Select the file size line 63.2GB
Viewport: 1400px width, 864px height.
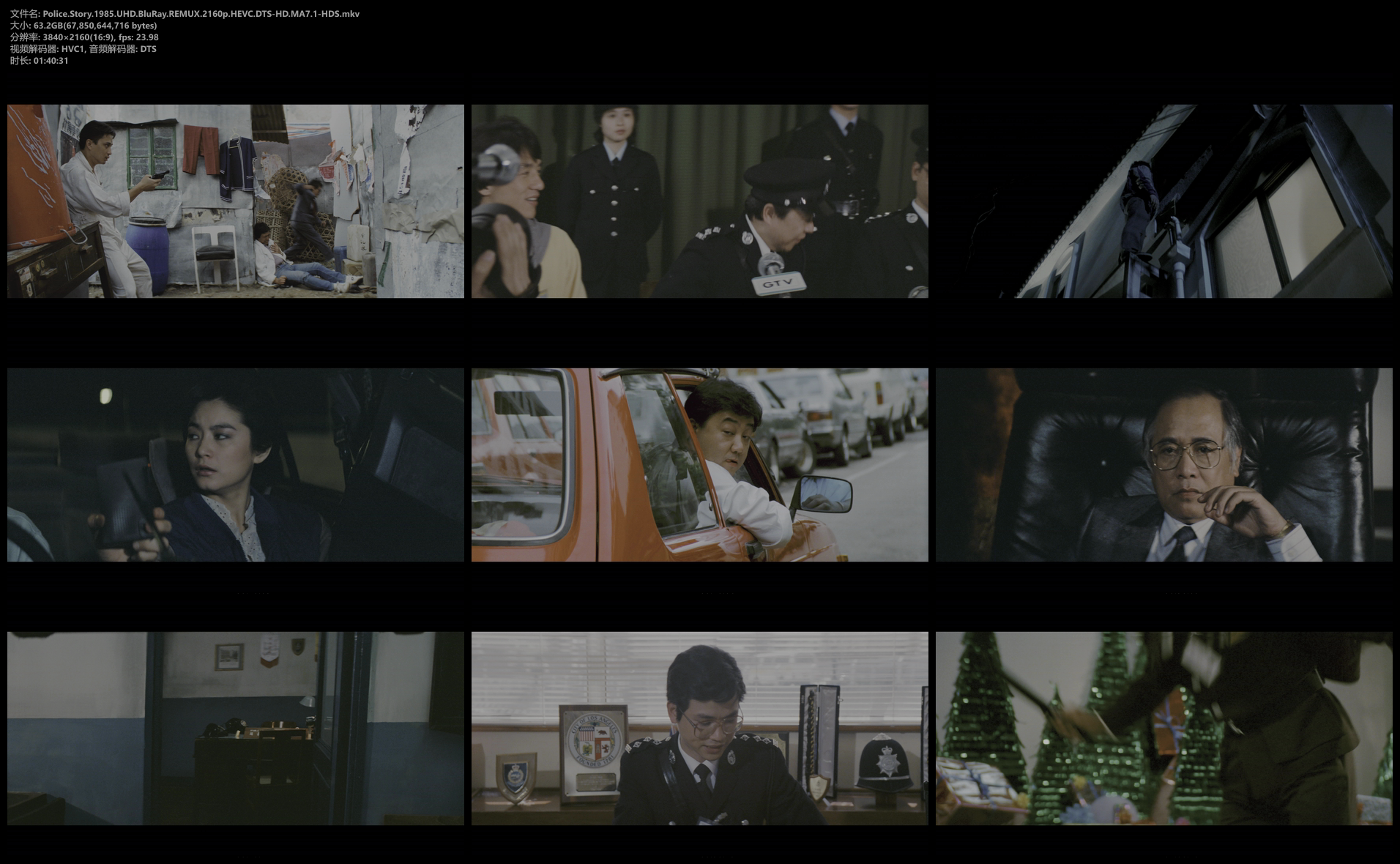(x=83, y=26)
